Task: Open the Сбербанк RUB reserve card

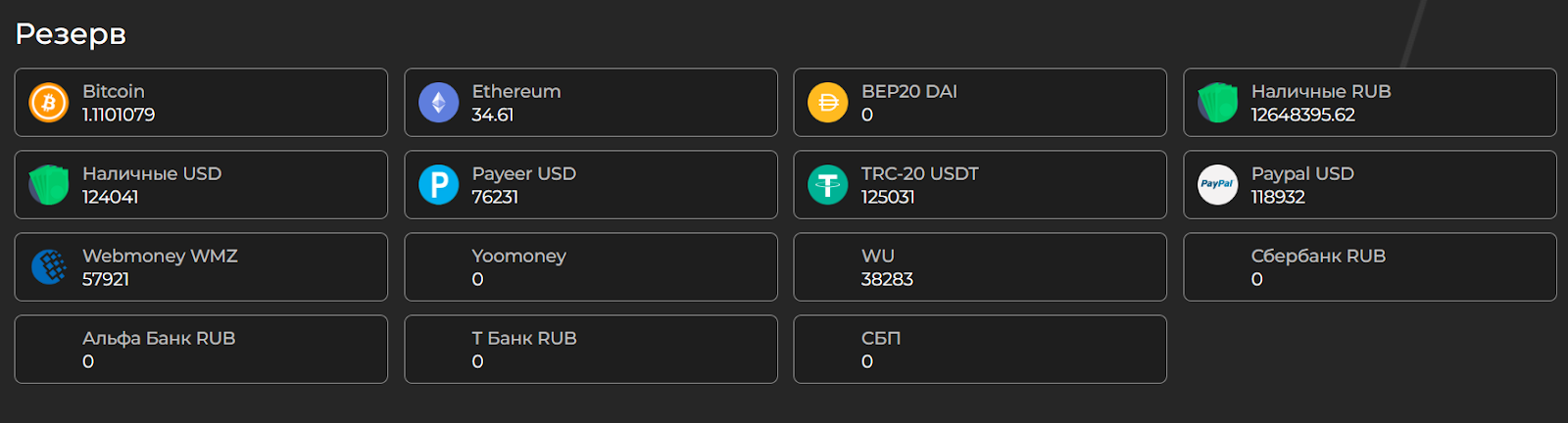Action: [1369, 267]
